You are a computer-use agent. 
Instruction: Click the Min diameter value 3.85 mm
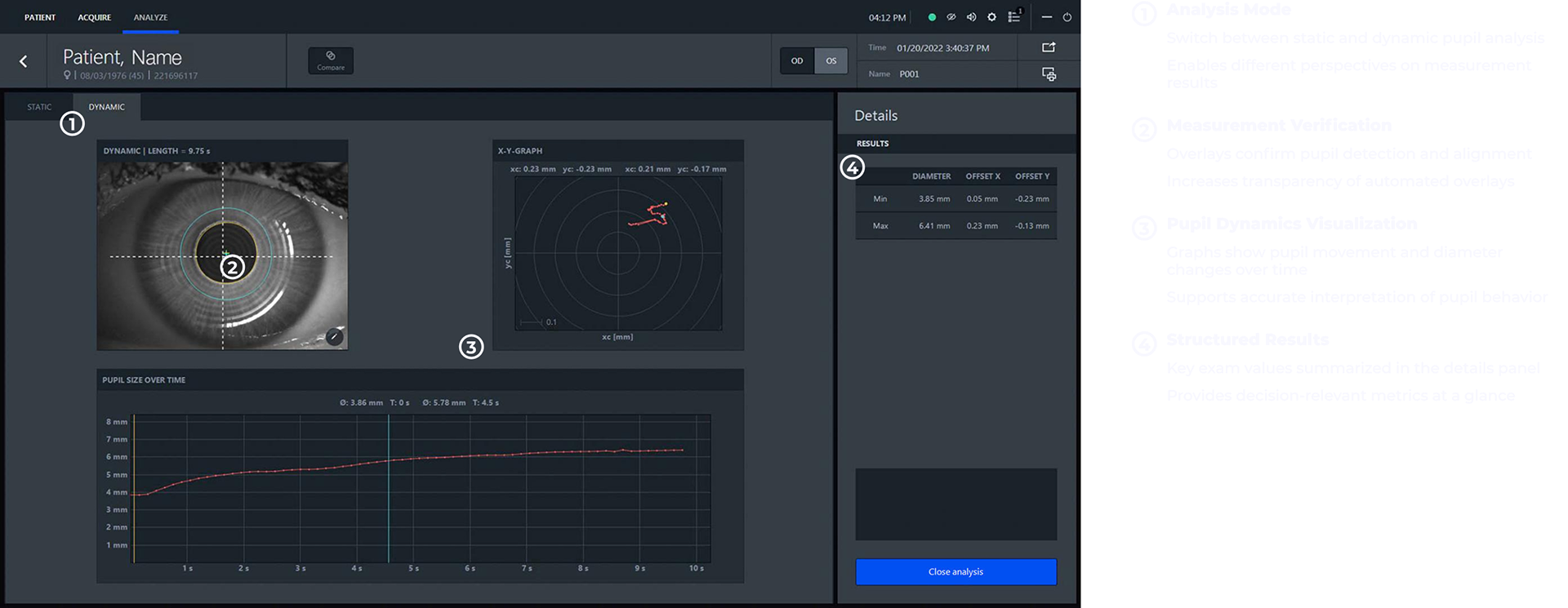934,199
